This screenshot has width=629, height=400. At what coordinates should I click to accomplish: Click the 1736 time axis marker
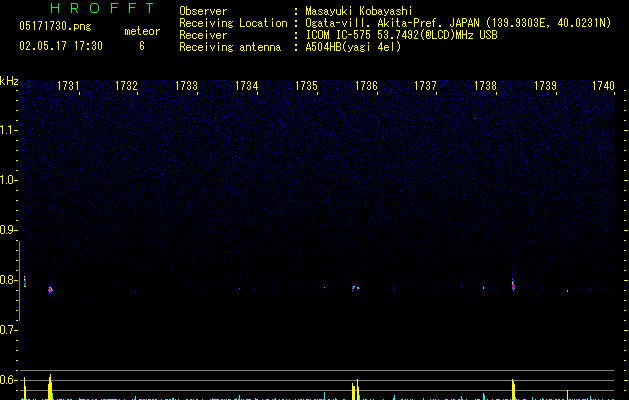(366, 86)
